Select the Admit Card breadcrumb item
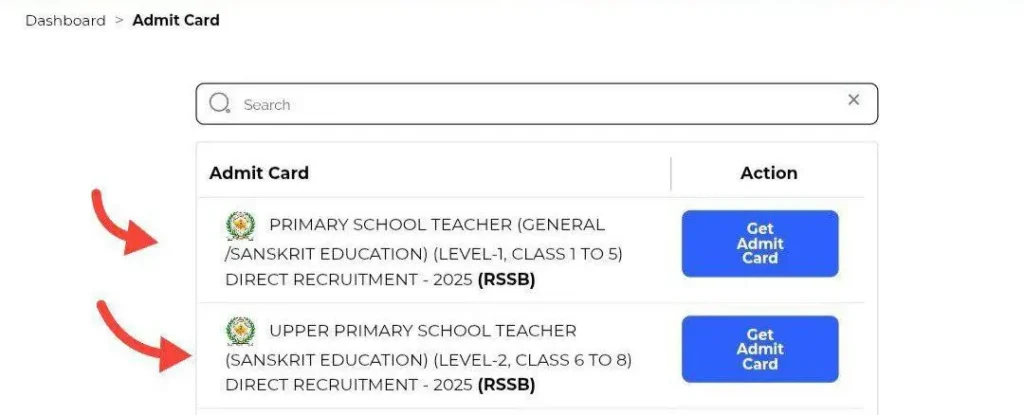Screen dimensions: 1024x415 click(176, 21)
